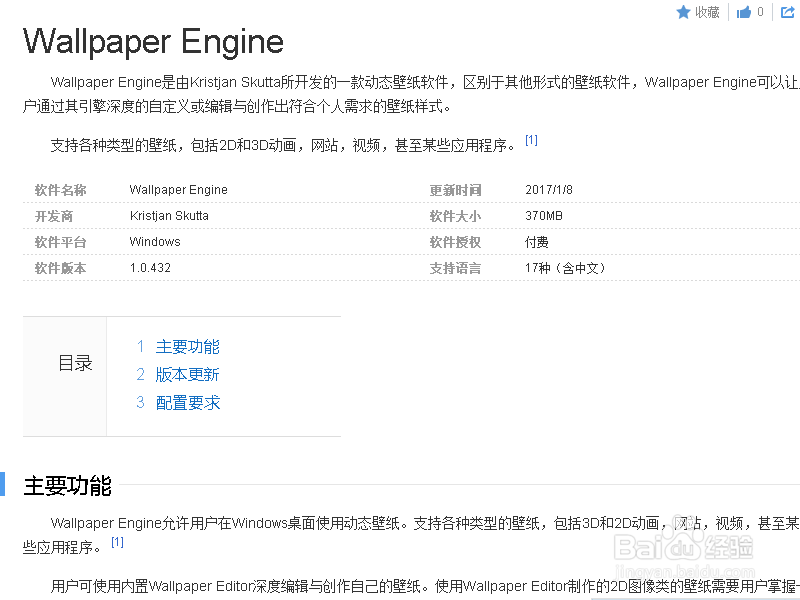Open citation [1] inside the 主要功能 section
The image size is (800, 600).
[117, 540]
